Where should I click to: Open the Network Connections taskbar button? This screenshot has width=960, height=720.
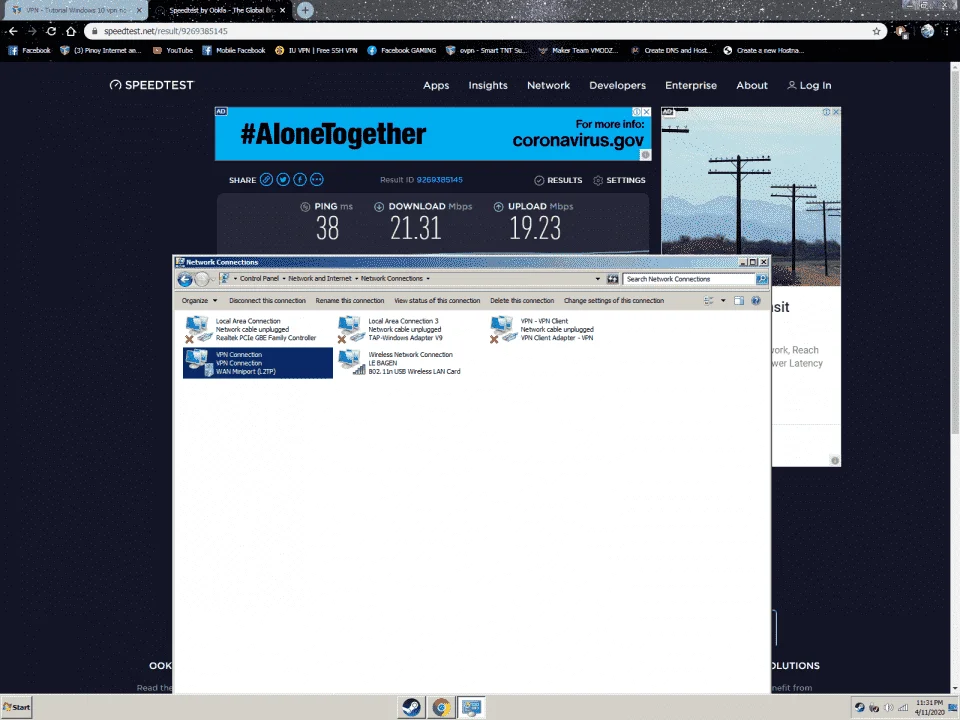click(471, 707)
